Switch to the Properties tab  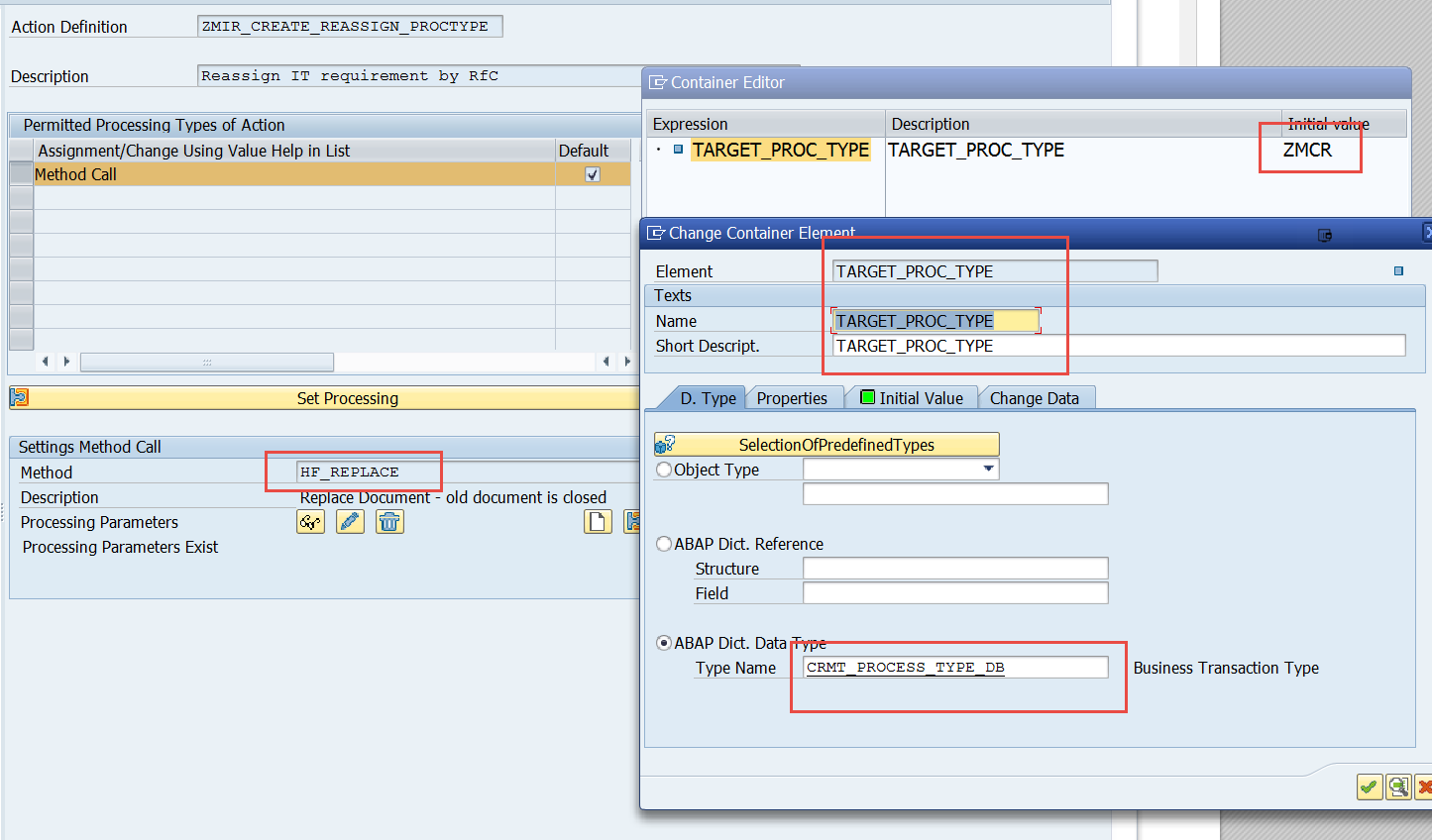click(x=792, y=398)
